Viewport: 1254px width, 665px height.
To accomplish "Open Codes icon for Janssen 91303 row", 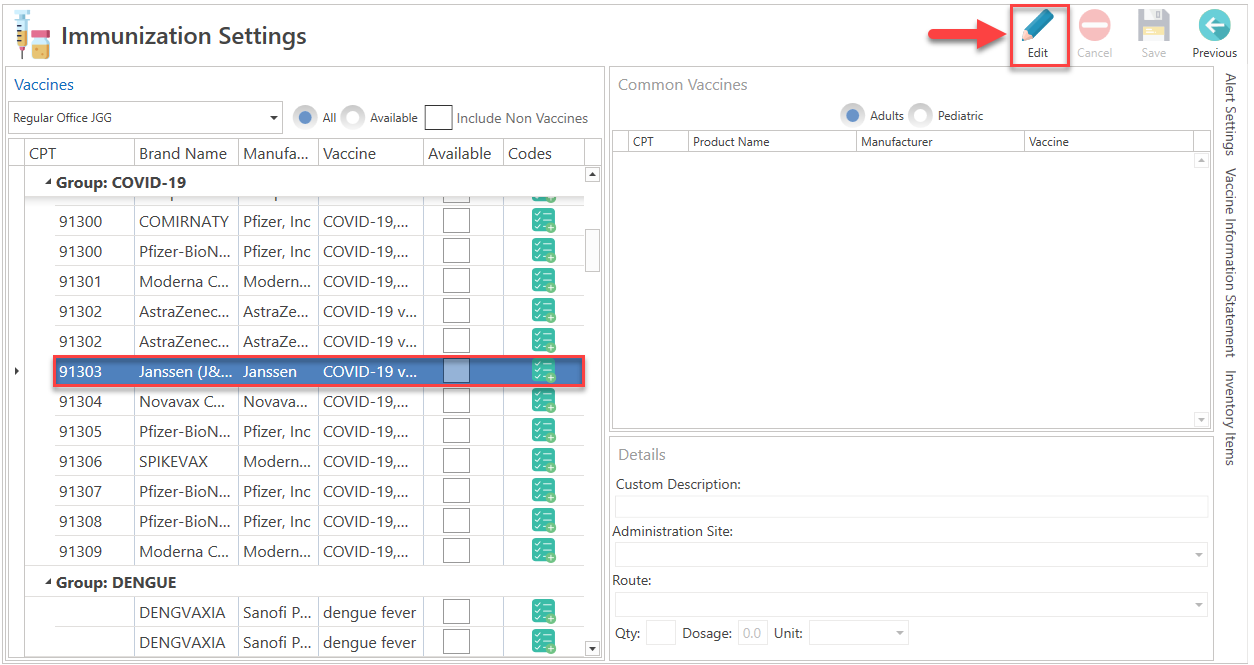I will tap(543, 371).
